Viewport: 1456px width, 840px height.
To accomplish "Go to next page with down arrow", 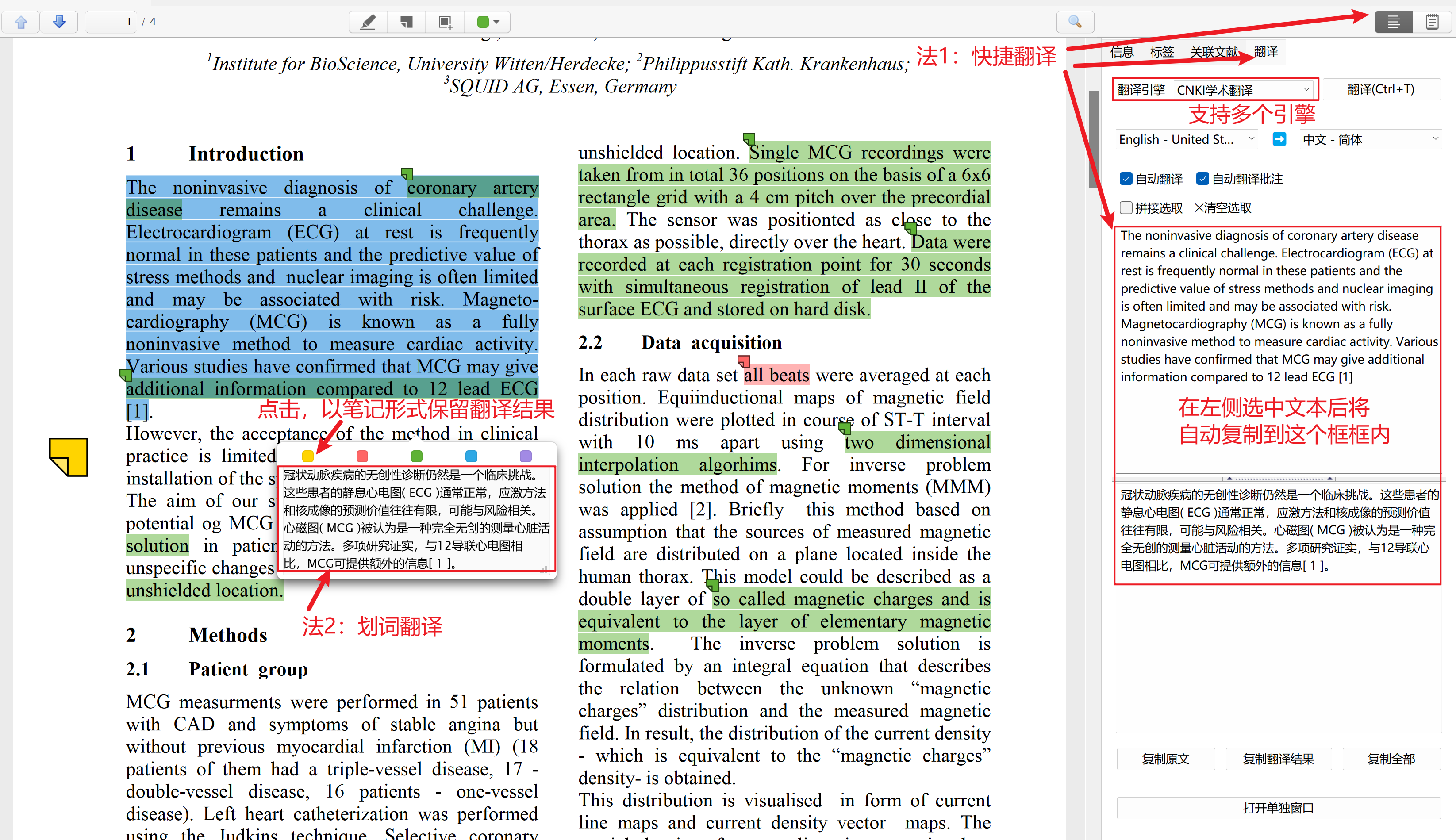I will [x=59, y=22].
